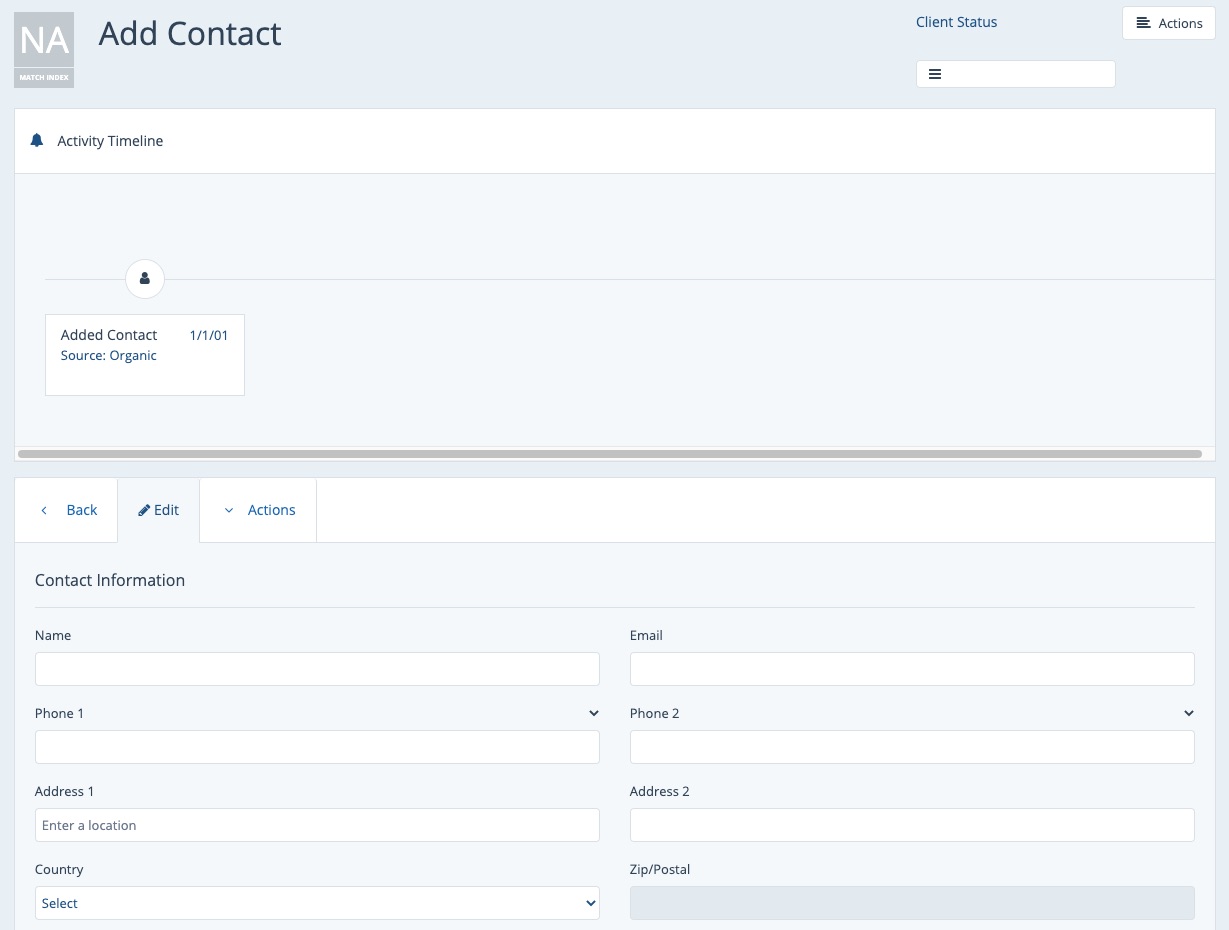Click into the Name input field
This screenshot has height=930, width=1229.
pos(317,669)
